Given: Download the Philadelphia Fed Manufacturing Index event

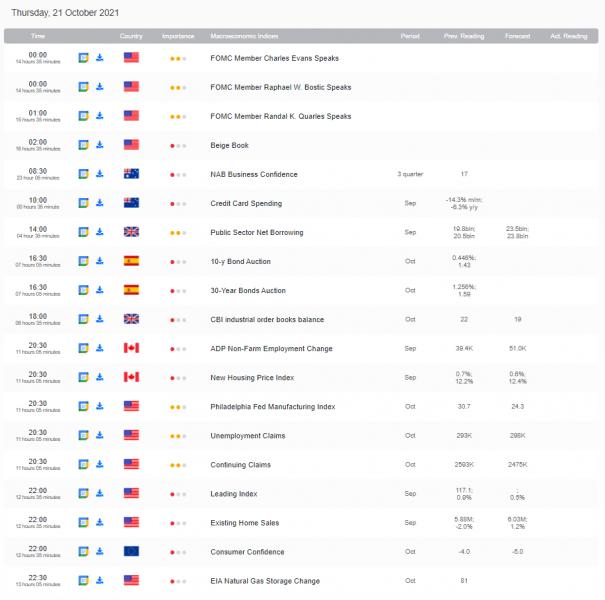Looking at the screenshot, I should pyautogui.click(x=100, y=407).
